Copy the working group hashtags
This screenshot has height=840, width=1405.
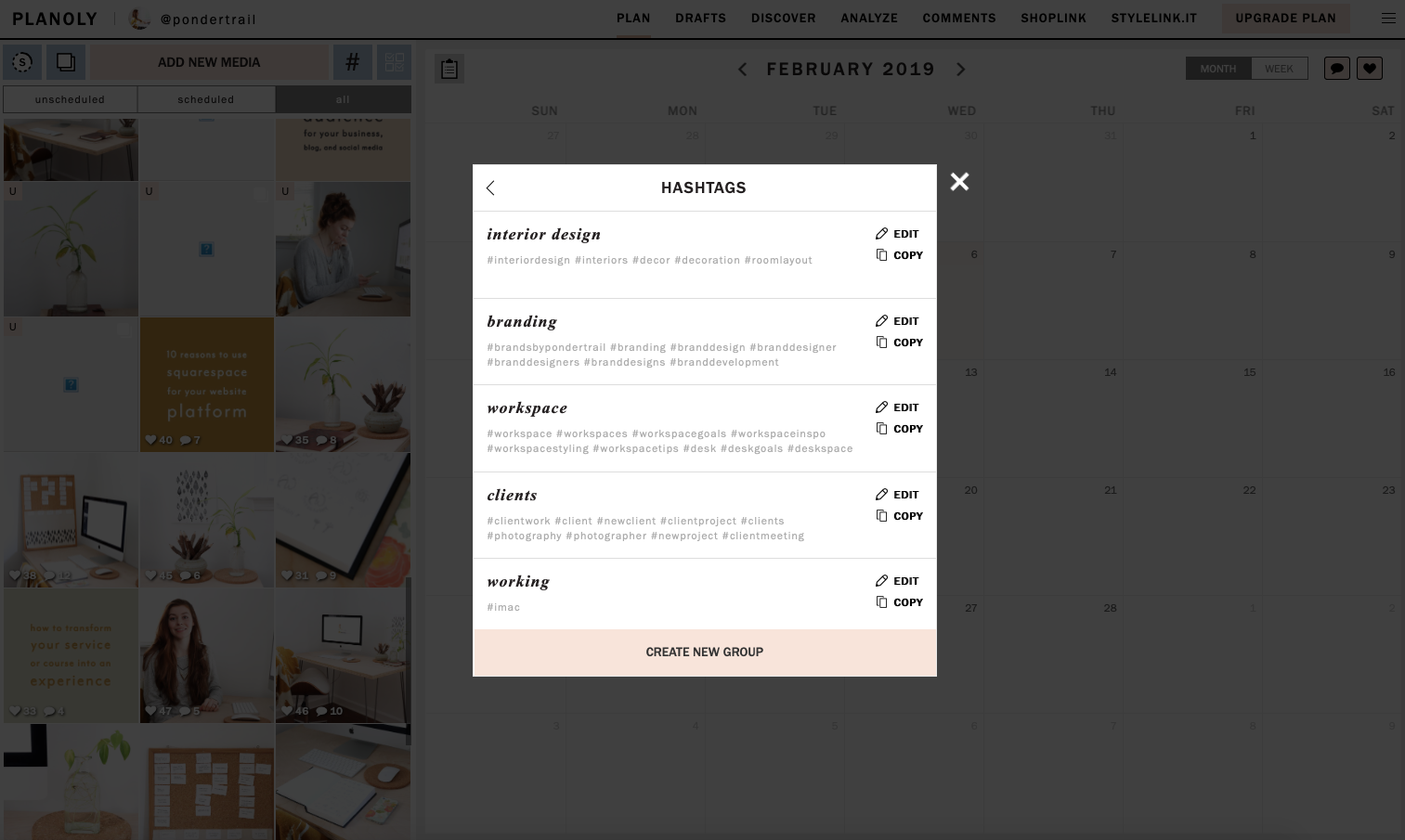[x=899, y=602]
